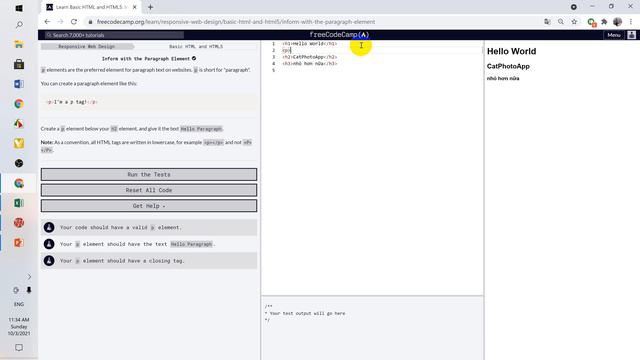Open a new browser tab
The width and height of the screenshot is (640, 360).
coord(150,7)
